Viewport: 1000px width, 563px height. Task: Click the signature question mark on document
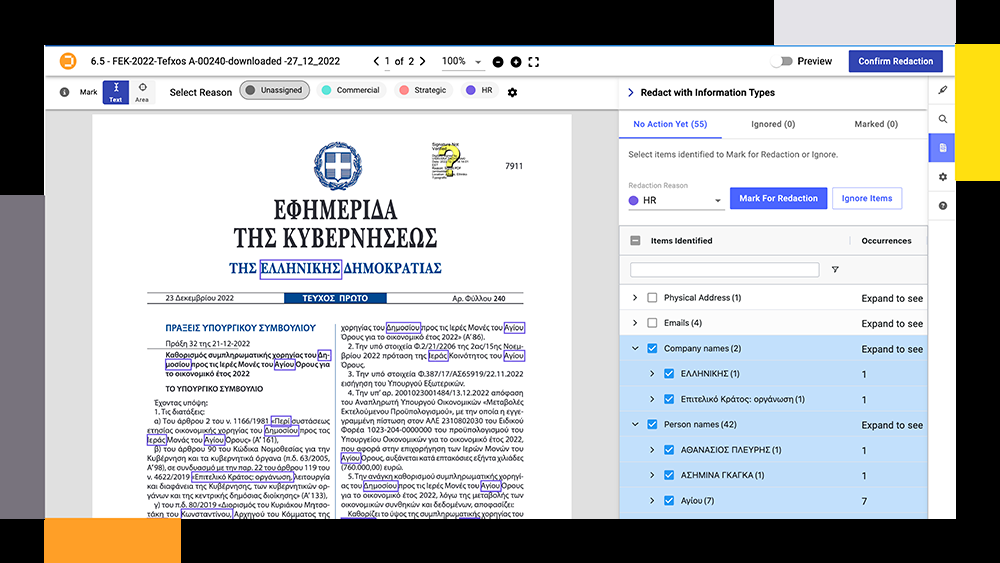tap(450, 160)
